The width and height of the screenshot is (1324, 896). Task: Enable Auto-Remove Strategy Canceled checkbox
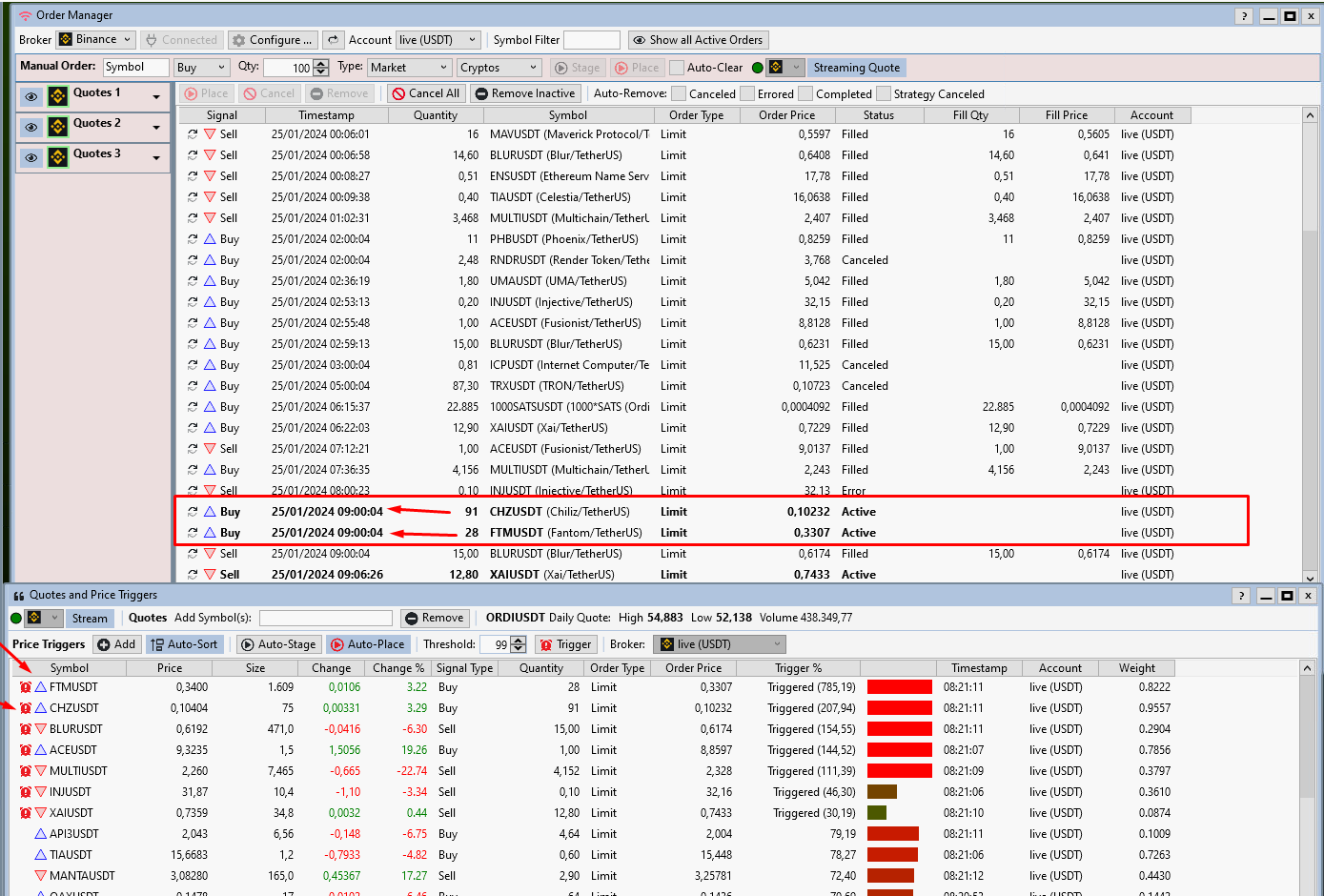tap(884, 93)
